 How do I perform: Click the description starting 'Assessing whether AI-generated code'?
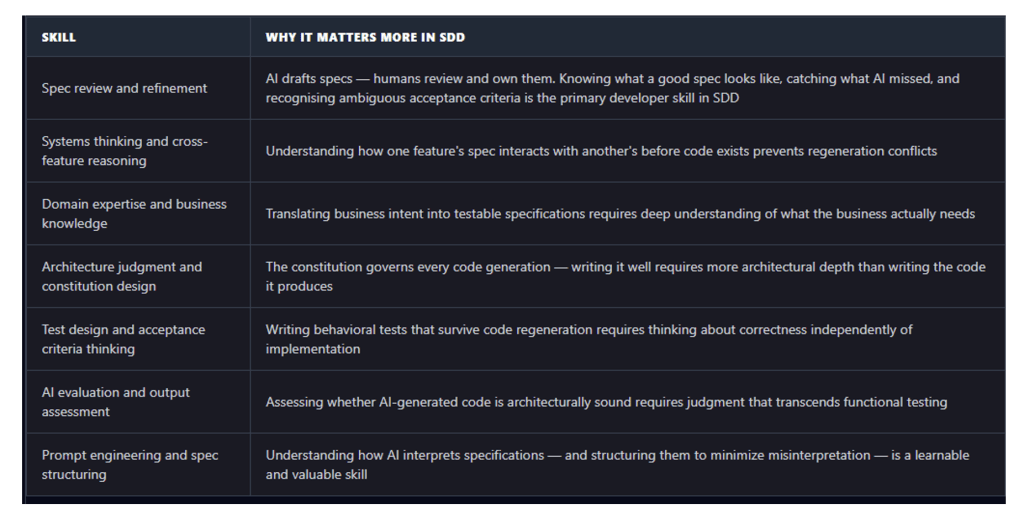(x=606, y=402)
